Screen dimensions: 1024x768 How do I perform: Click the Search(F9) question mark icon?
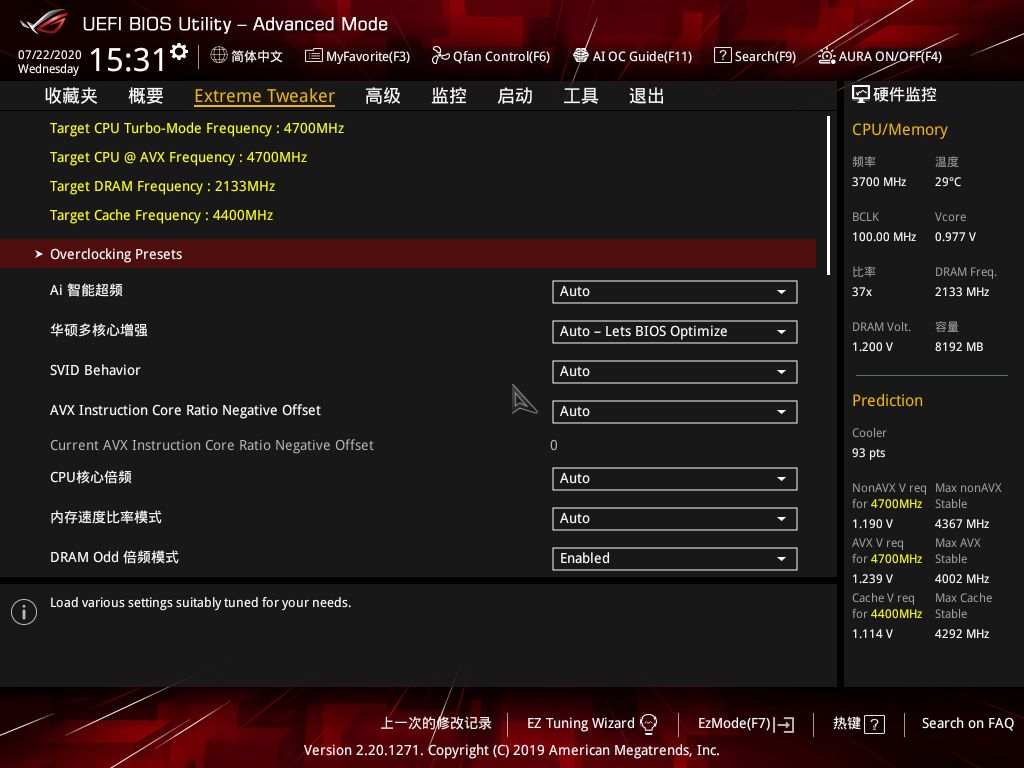722,56
